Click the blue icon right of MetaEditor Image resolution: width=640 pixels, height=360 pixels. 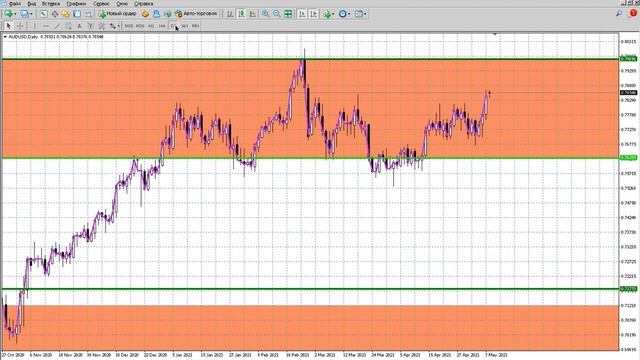tap(156, 14)
